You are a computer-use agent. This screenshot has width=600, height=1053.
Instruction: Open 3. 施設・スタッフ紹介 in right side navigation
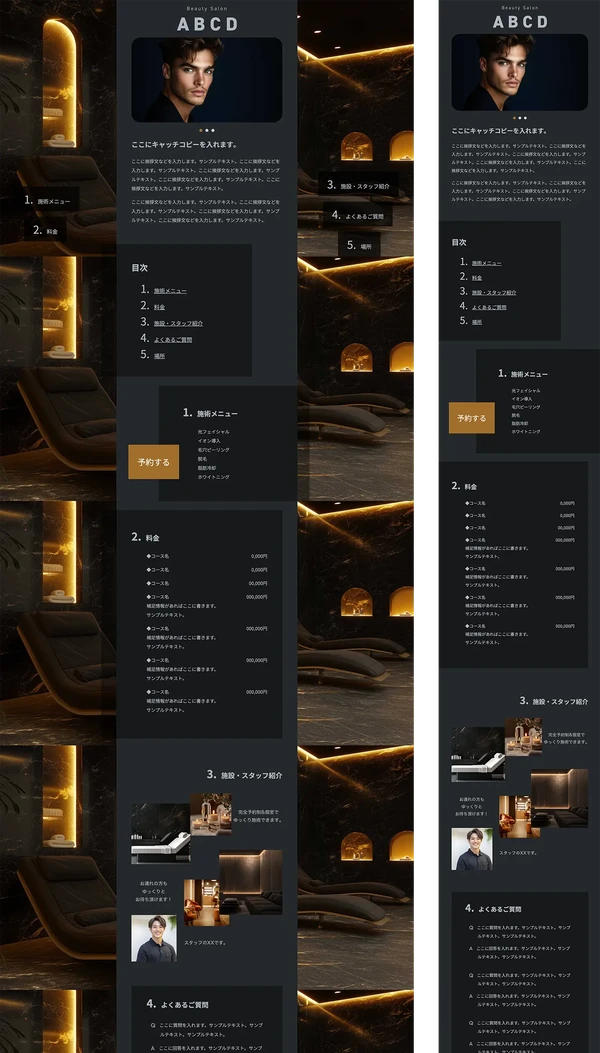point(357,185)
